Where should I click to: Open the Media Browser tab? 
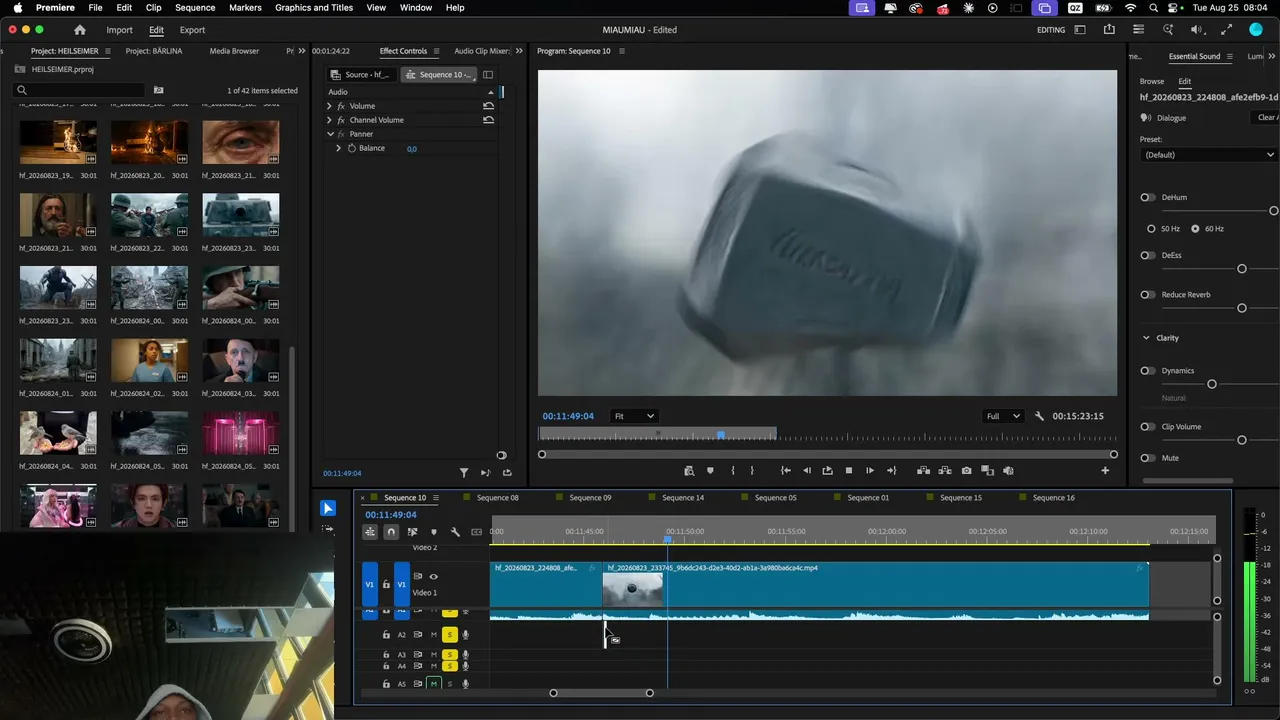click(x=234, y=51)
